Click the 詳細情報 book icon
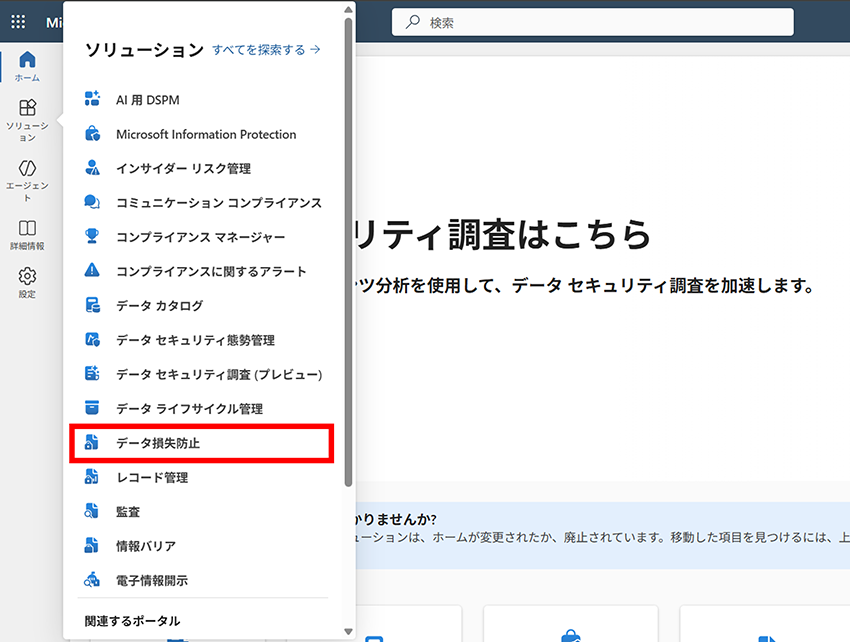 click(x=27, y=229)
